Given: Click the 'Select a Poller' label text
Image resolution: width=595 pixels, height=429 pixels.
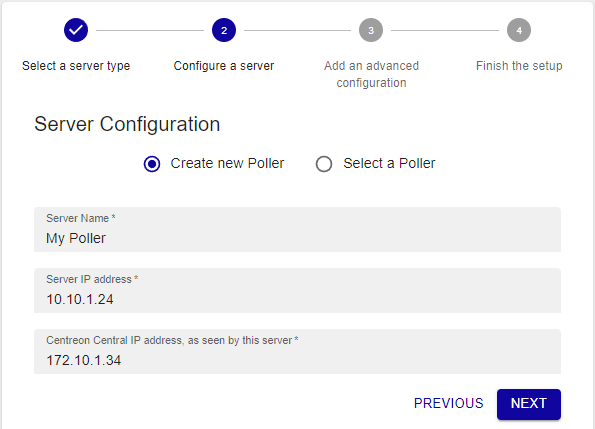Looking at the screenshot, I should pos(389,163).
